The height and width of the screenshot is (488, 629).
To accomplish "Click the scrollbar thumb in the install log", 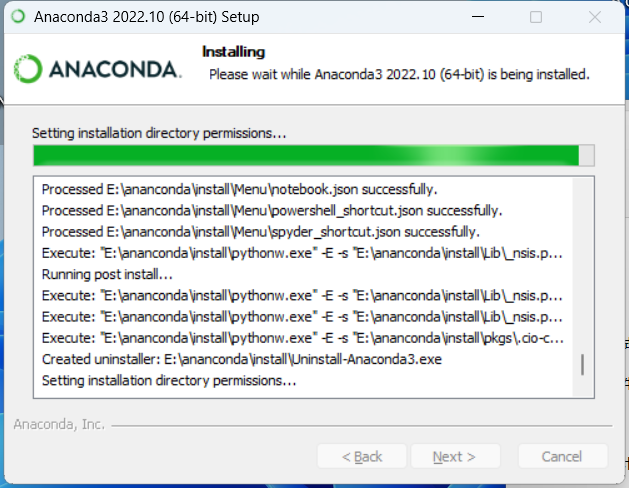I will pos(581,364).
